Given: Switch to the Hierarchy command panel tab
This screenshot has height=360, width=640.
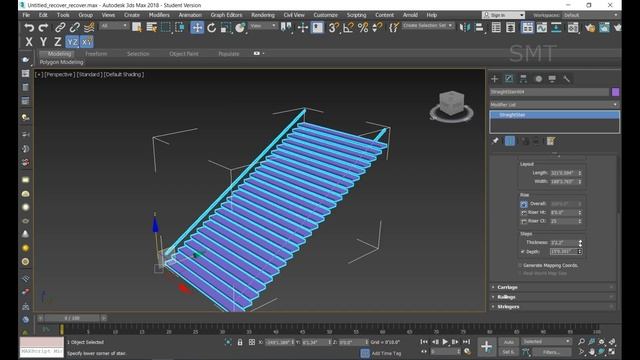Looking at the screenshot, I should tap(523, 79).
